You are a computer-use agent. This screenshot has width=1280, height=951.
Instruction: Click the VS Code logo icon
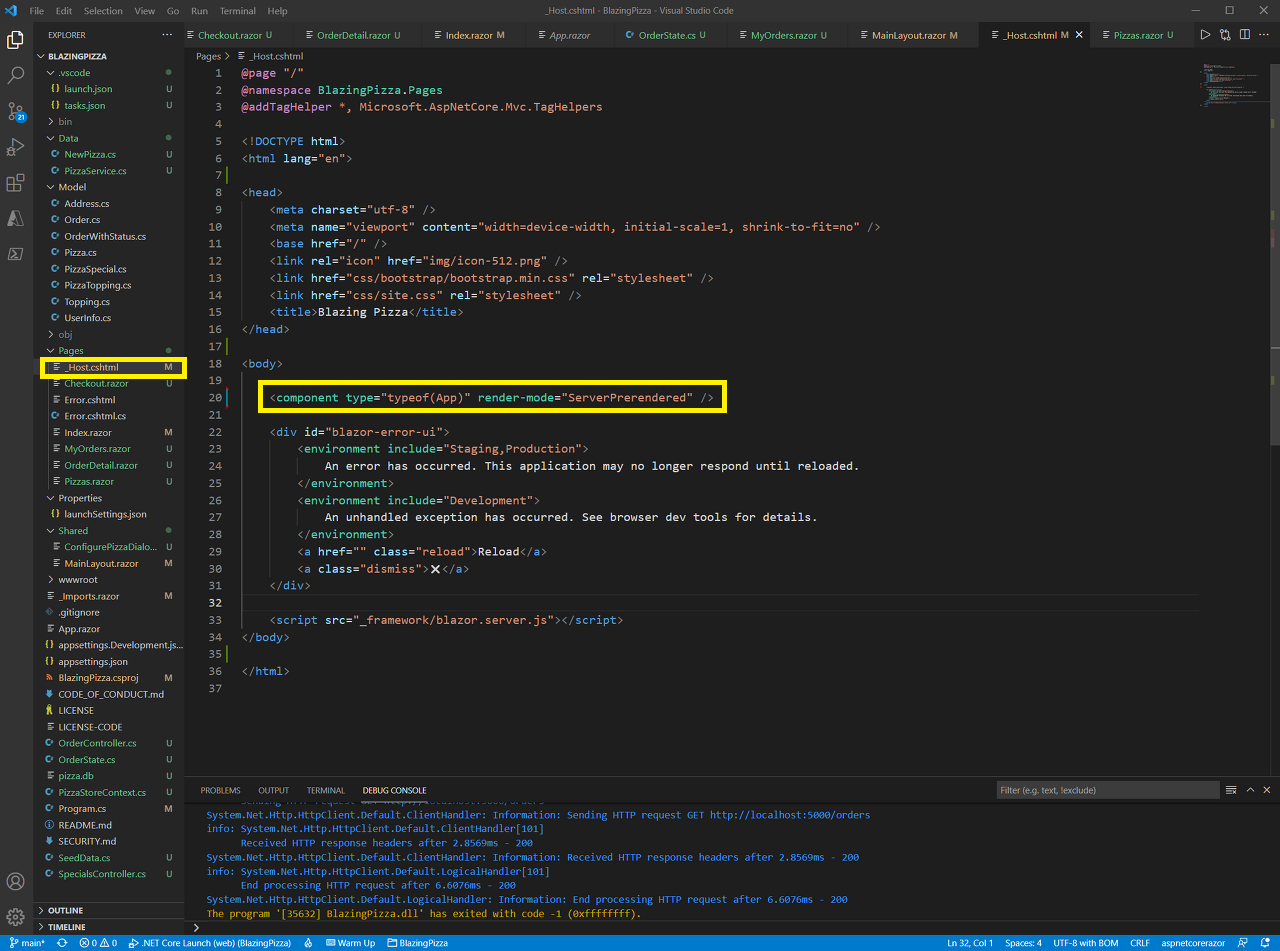tap(12, 11)
